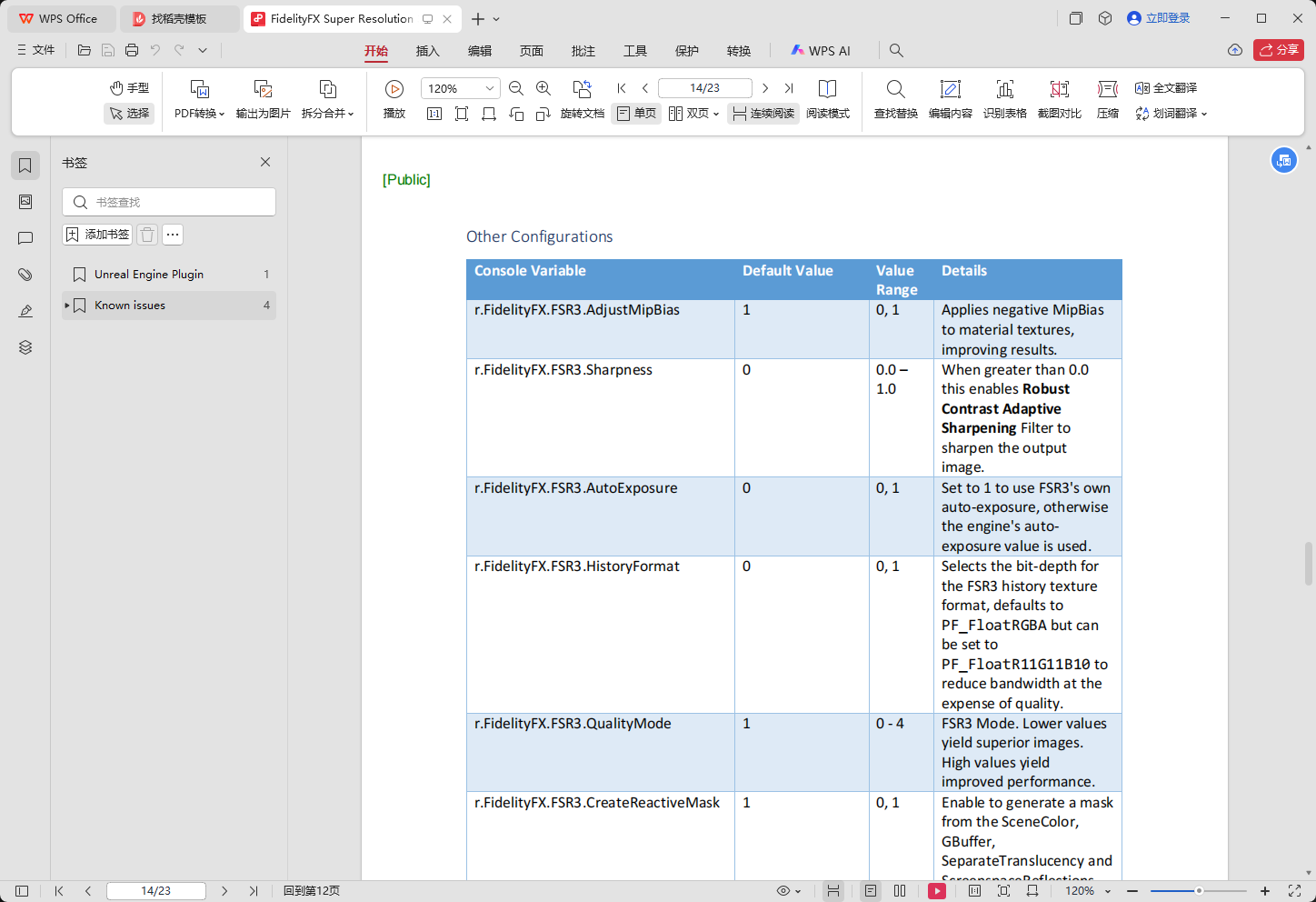Screen dimensions: 1316x902
Task: Open the 120% zoom dropdown
Action: tap(490, 88)
